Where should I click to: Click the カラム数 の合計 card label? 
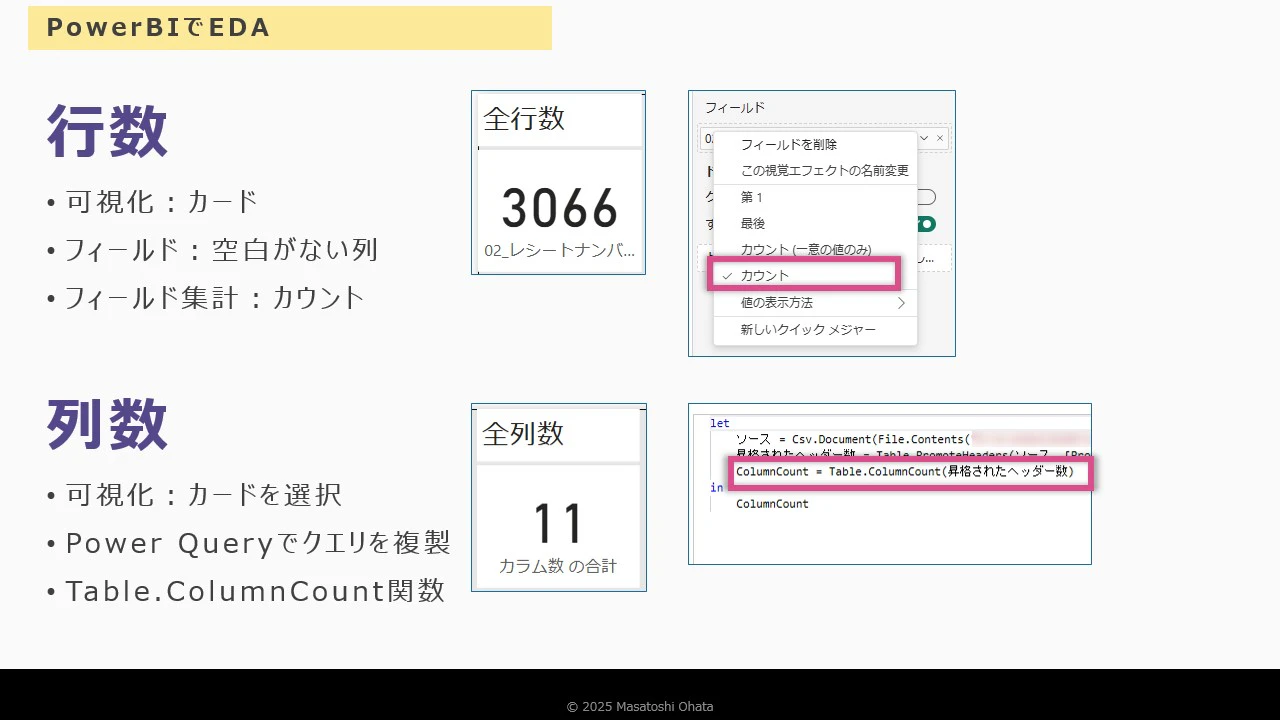pos(558,566)
